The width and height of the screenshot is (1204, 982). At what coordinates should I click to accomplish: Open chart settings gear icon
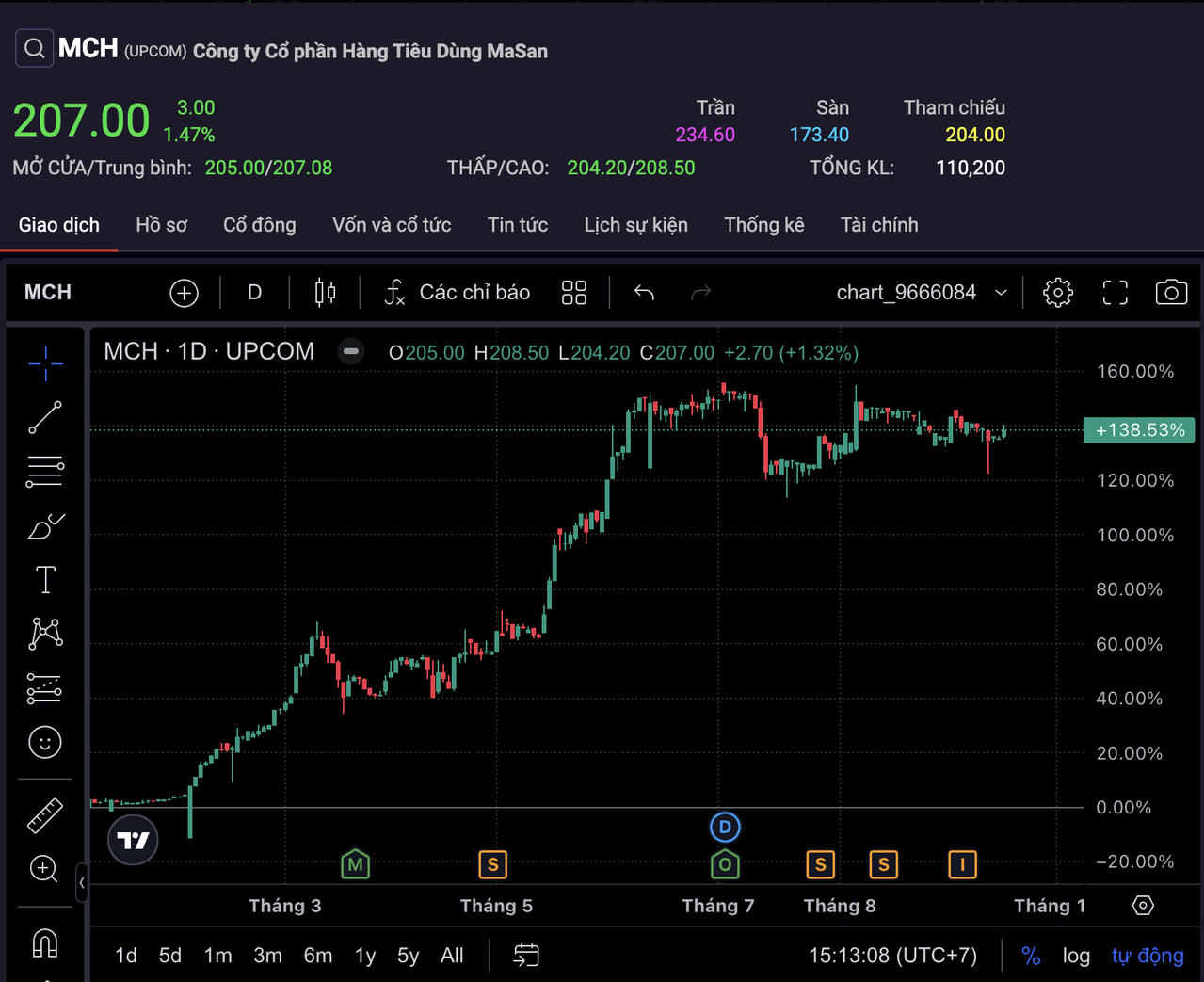point(1057,293)
